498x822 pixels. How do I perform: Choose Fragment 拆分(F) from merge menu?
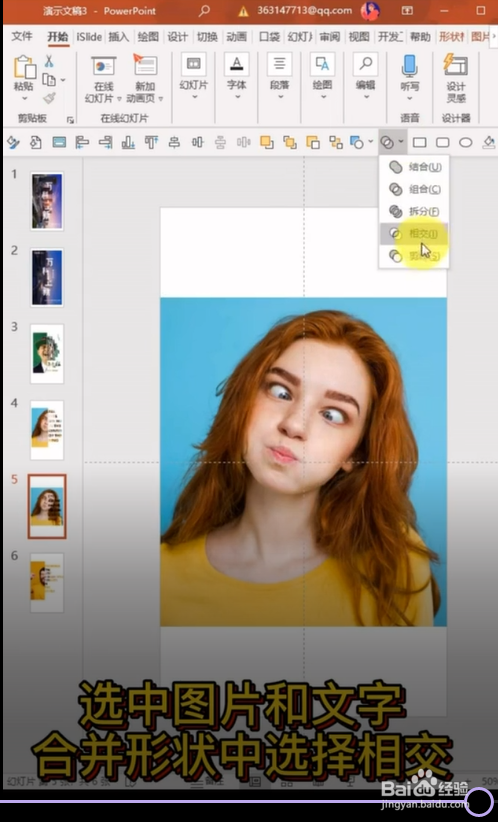(414, 211)
